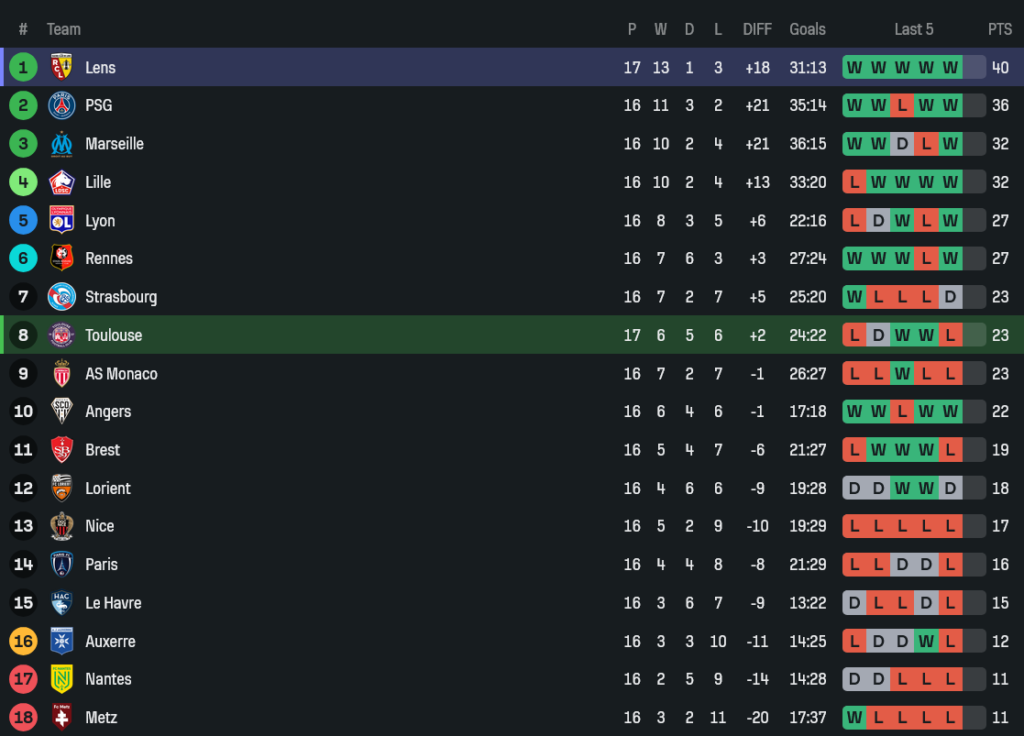Click the Goals column header
Screen dimensions: 1024x736
[x=807, y=29]
